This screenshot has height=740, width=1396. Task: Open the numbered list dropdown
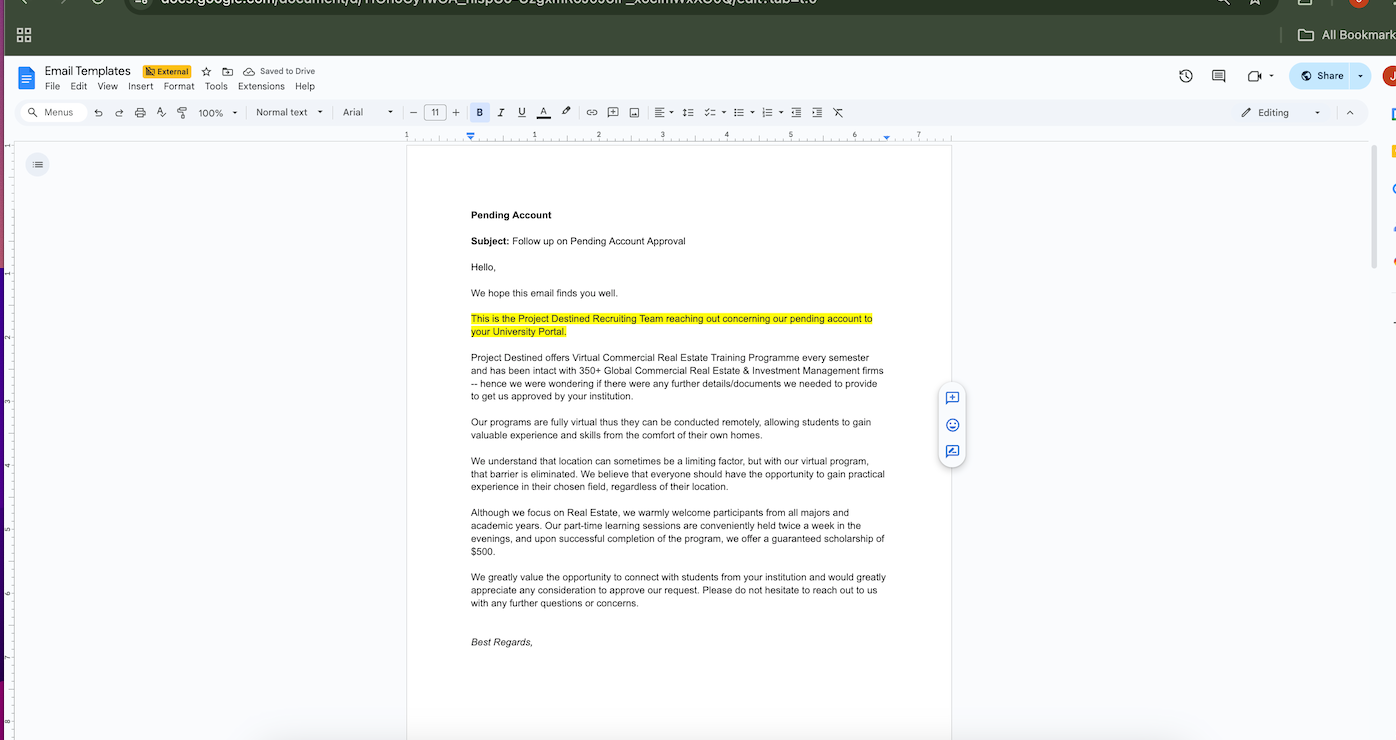click(772, 113)
